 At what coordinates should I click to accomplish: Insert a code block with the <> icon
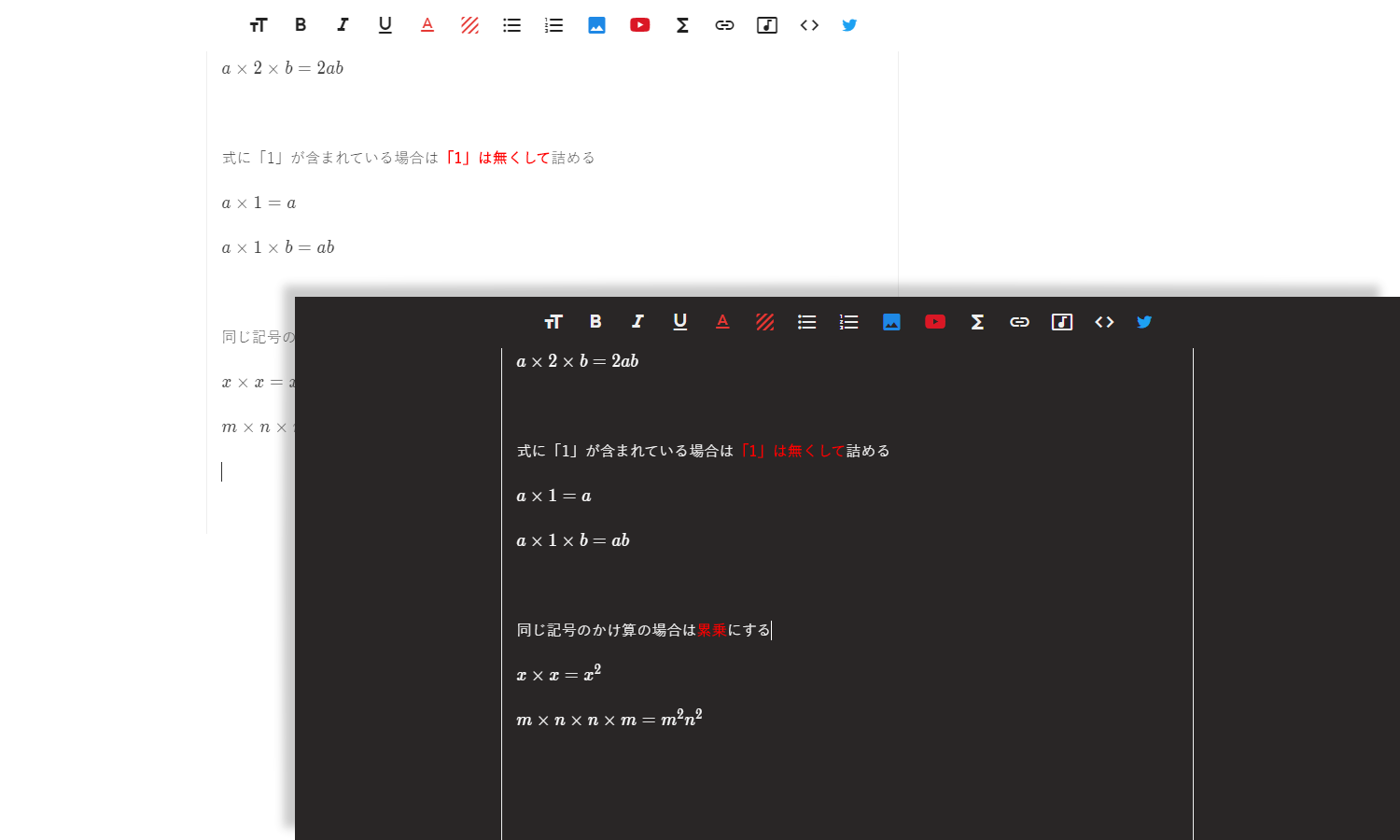(1104, 321)
